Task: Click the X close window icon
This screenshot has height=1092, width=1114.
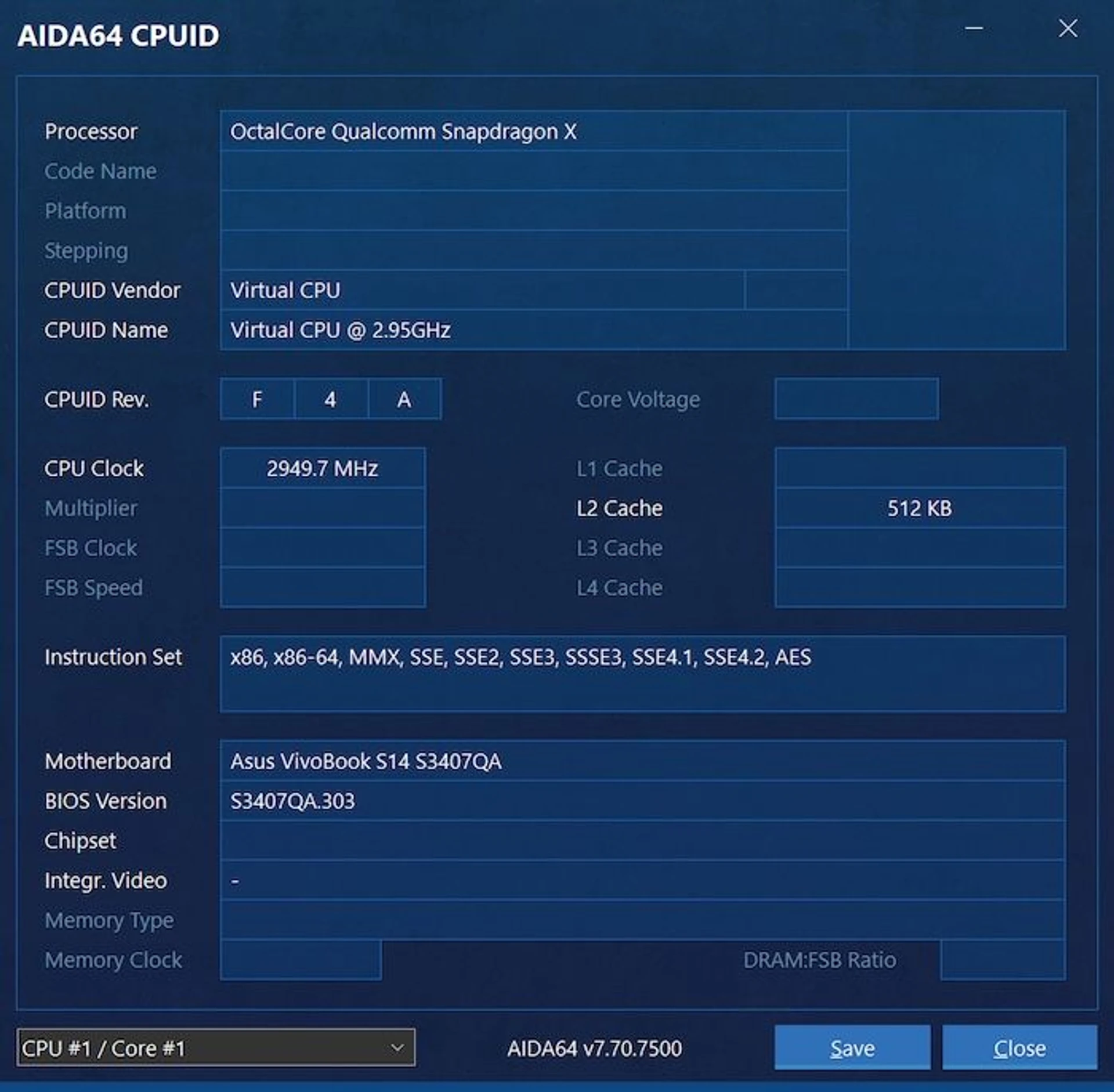Action: 1068,28
